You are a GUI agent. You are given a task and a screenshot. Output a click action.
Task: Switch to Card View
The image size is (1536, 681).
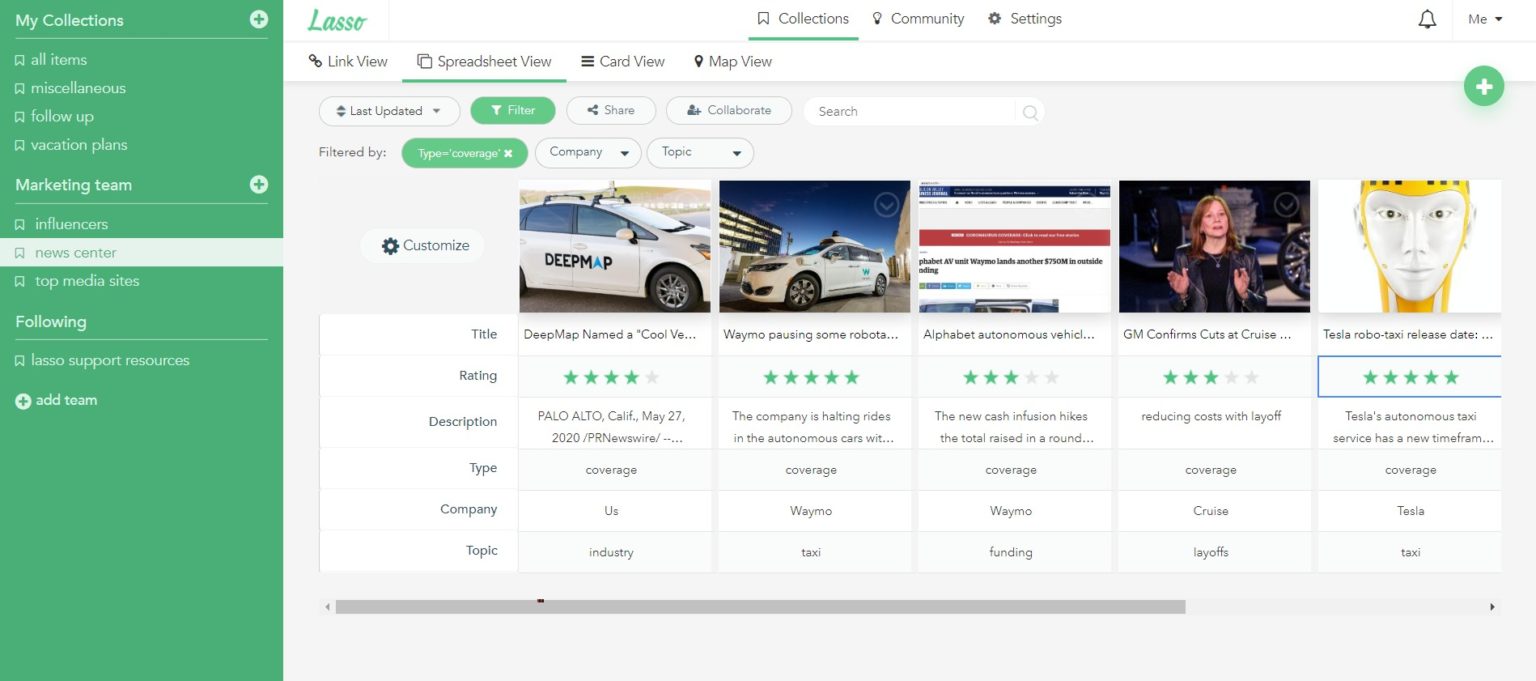pos(622,61)
